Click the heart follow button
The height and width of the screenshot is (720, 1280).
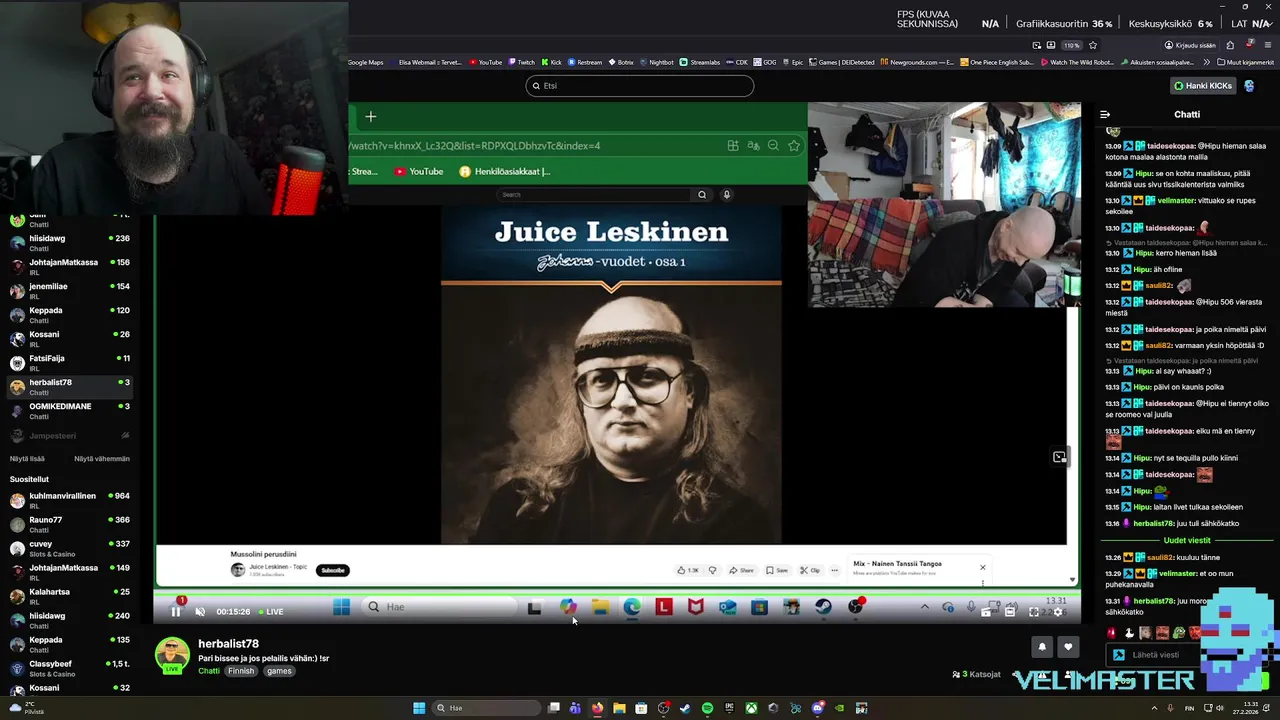pos(1068,647)
